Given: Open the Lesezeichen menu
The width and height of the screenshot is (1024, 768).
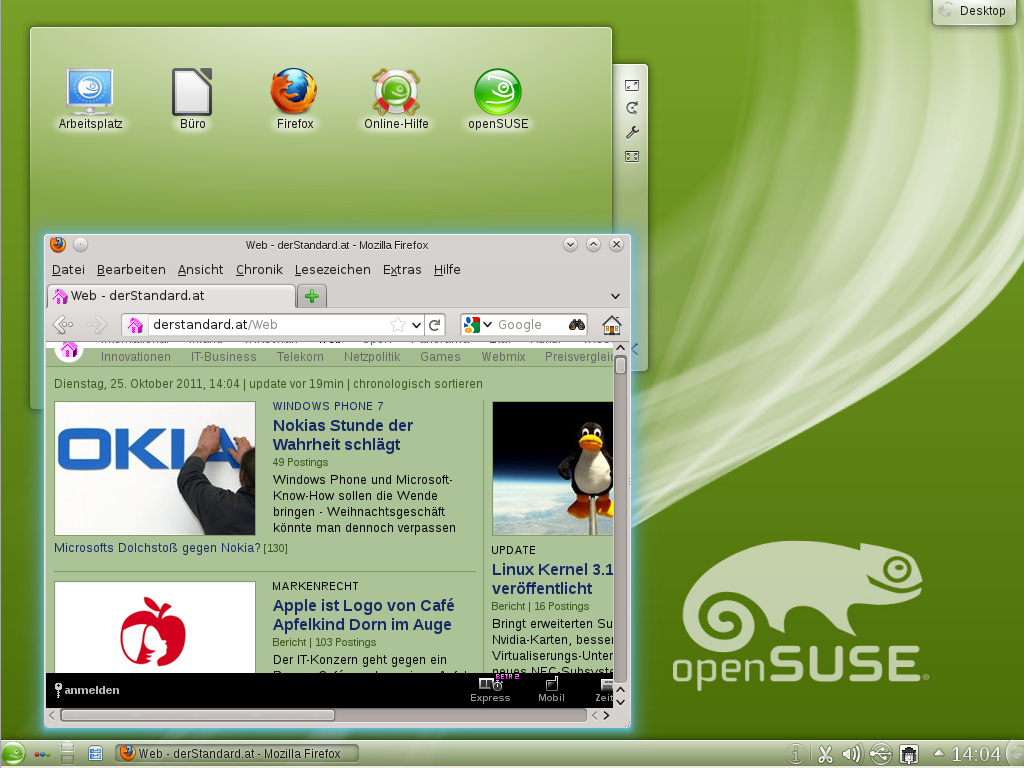Looking at the screenshot, I should coord(332,270).
